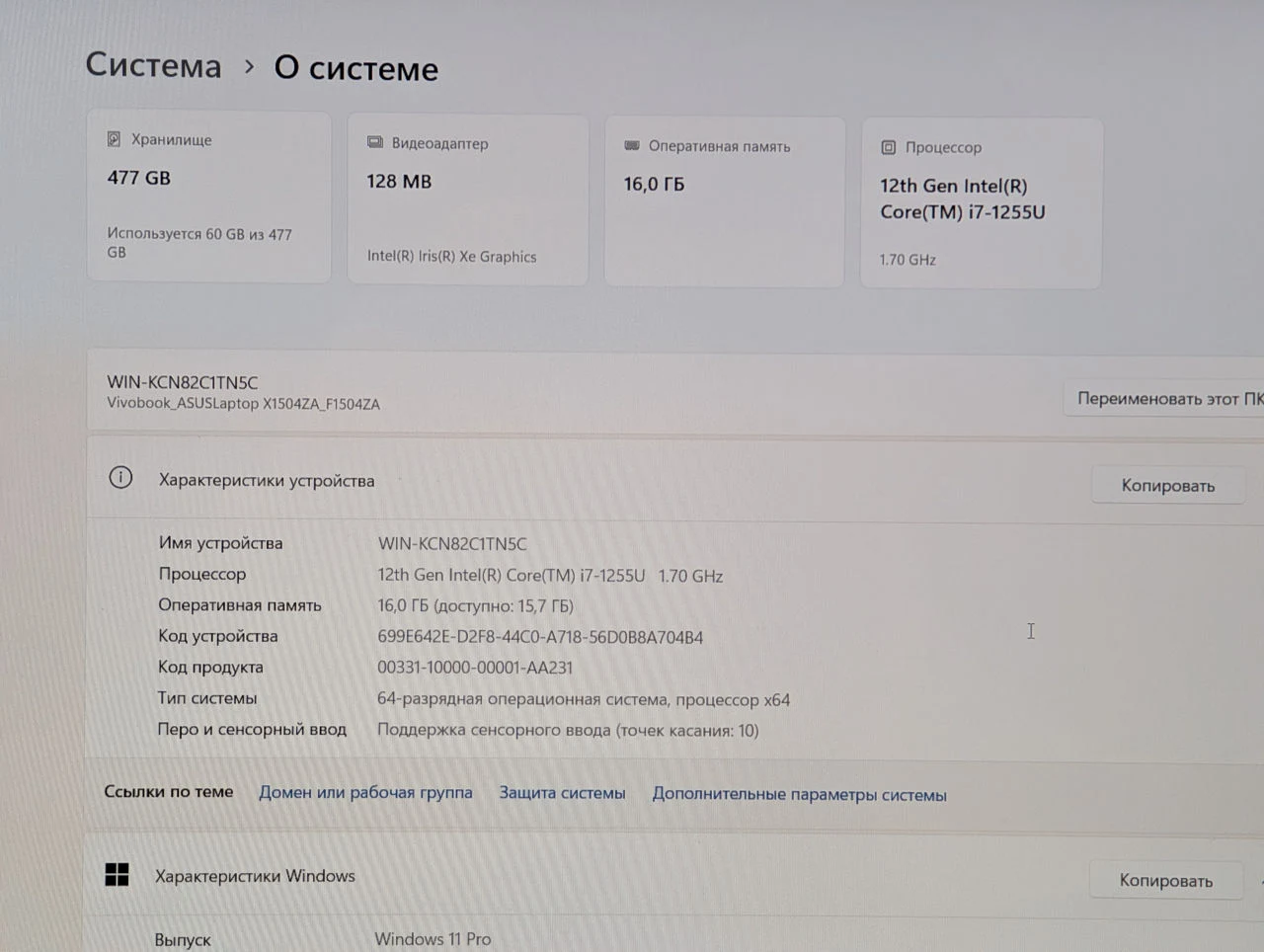Open the Хранилище 477 GB card
The width and height of the screenshot is (1264, 952).
tap(208, 197)
